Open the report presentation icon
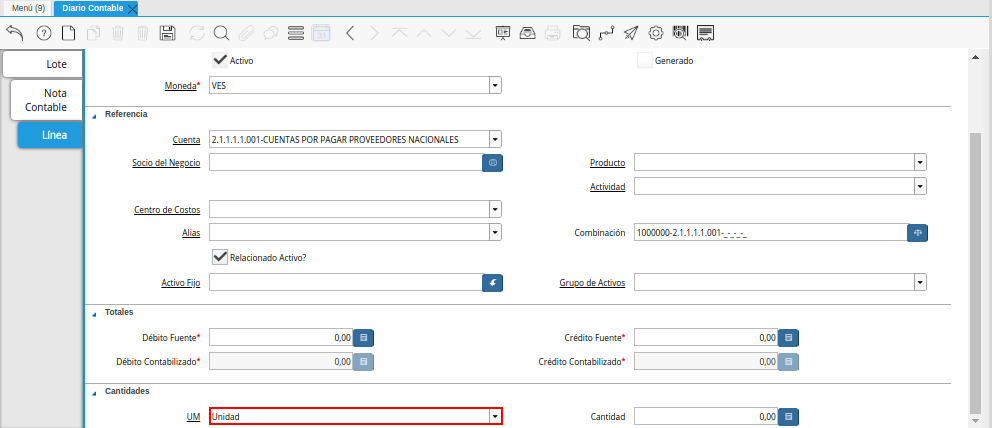Screen dimensions: 992x428 point(503,33)
